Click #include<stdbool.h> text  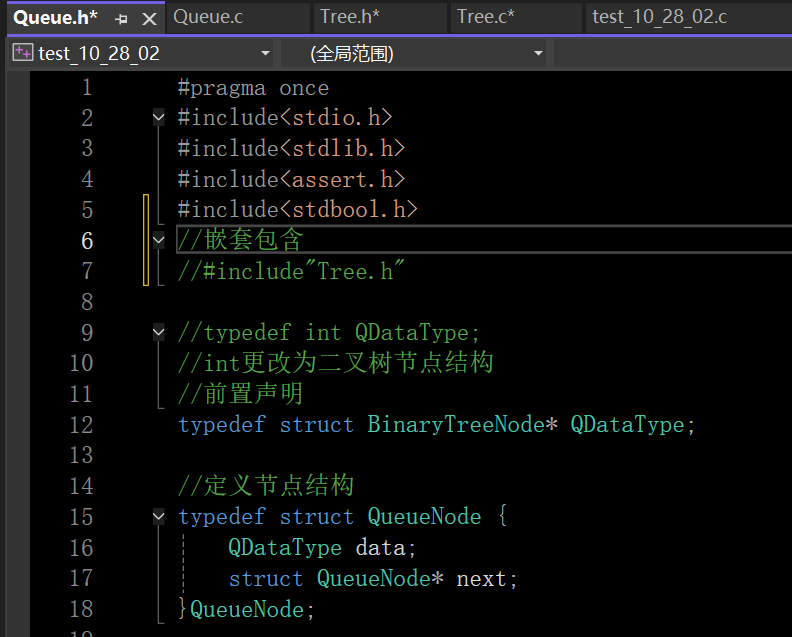pyautogui.click(x=298, y=210)
